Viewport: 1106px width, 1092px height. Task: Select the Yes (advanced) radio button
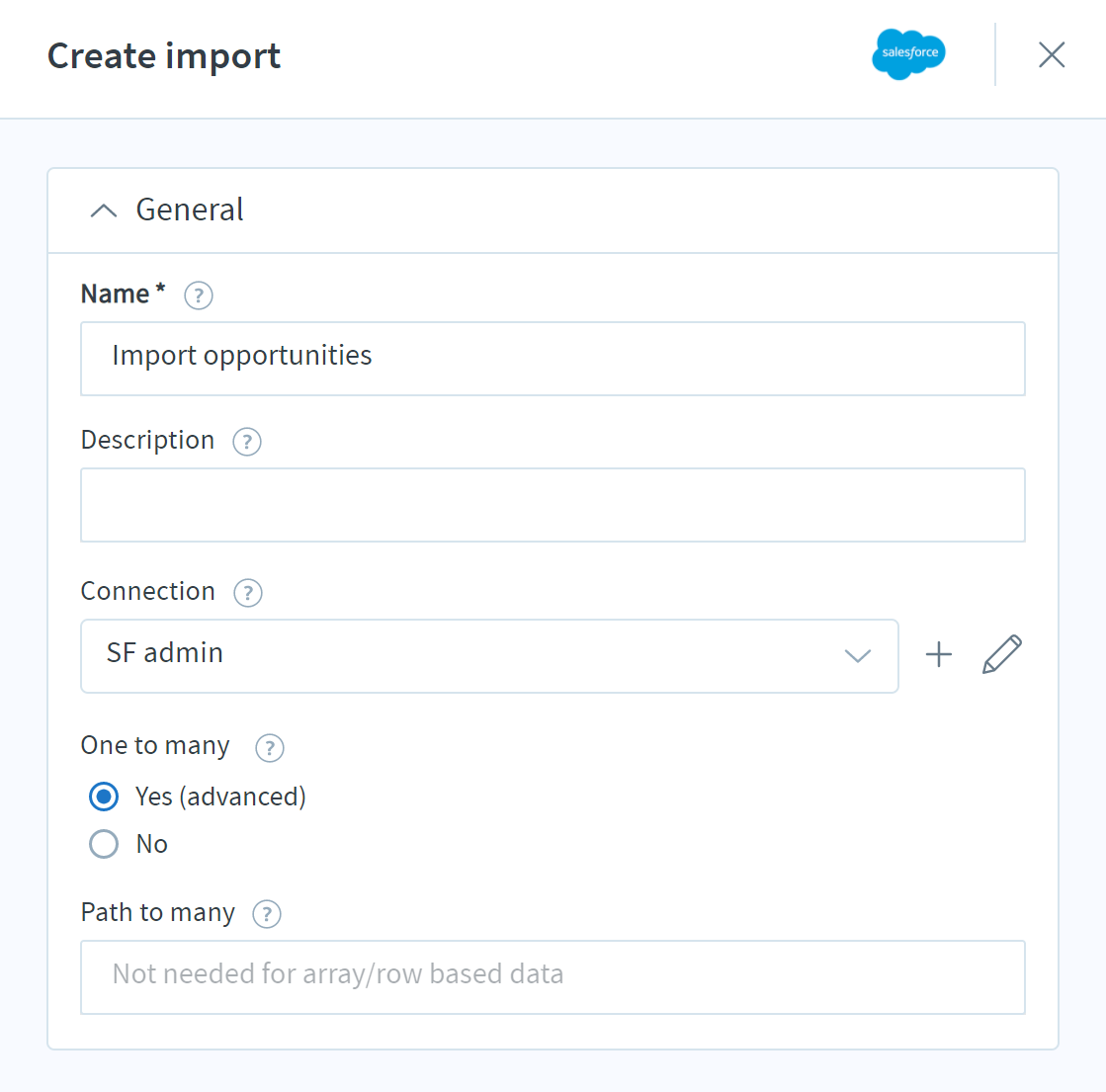coord(104,798)
